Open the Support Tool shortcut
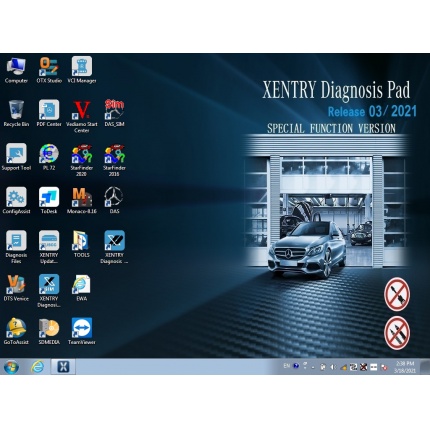430x430 pixels. [16, 157]
